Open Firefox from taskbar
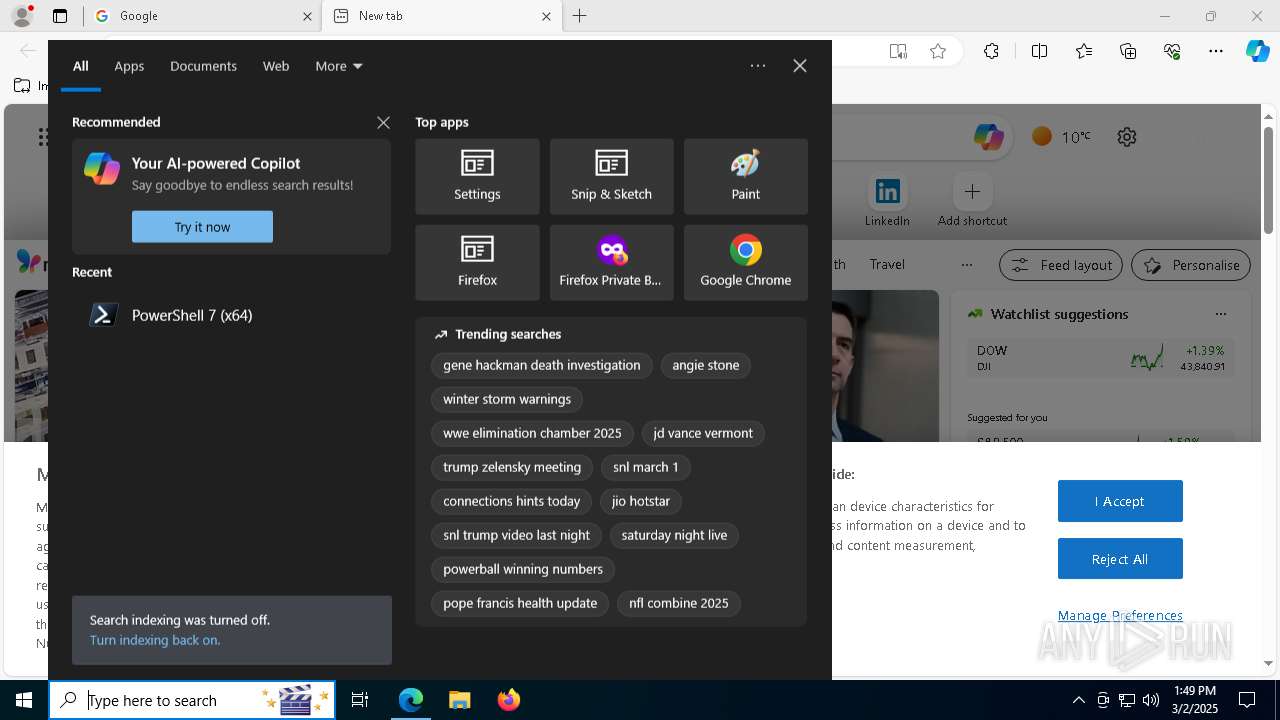Viewport: 1280px width, 720px height. pyautogui.click(x=508, y=700)
